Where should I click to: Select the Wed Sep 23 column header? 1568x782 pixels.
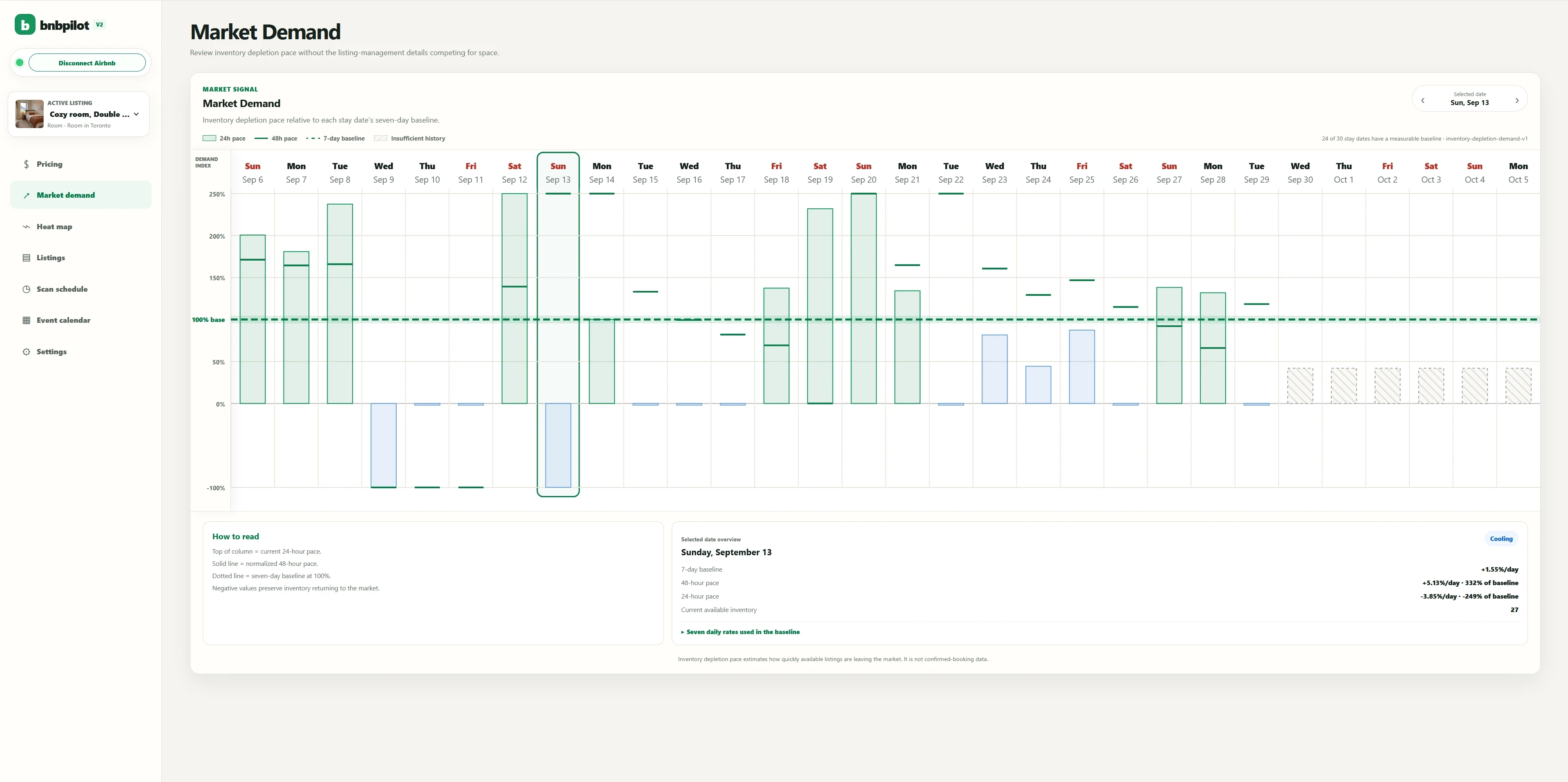point(995,173)
